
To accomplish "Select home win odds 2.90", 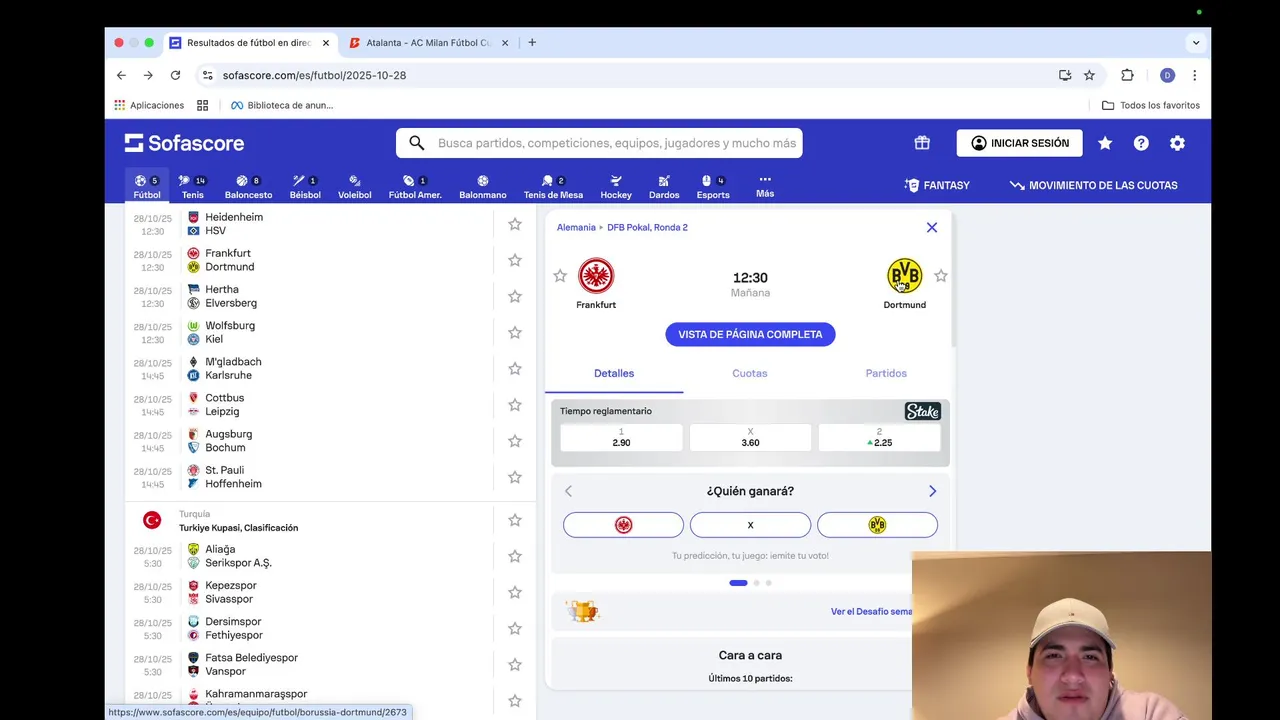I will (x=621, y=438).
